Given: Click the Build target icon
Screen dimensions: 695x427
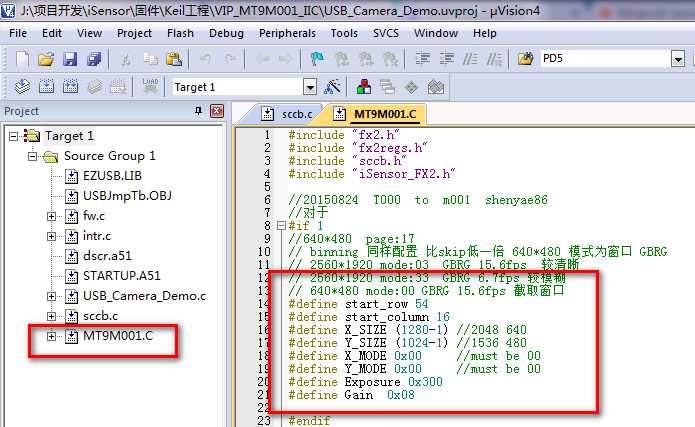Looking at the screenshot, I should click(46, 86).
